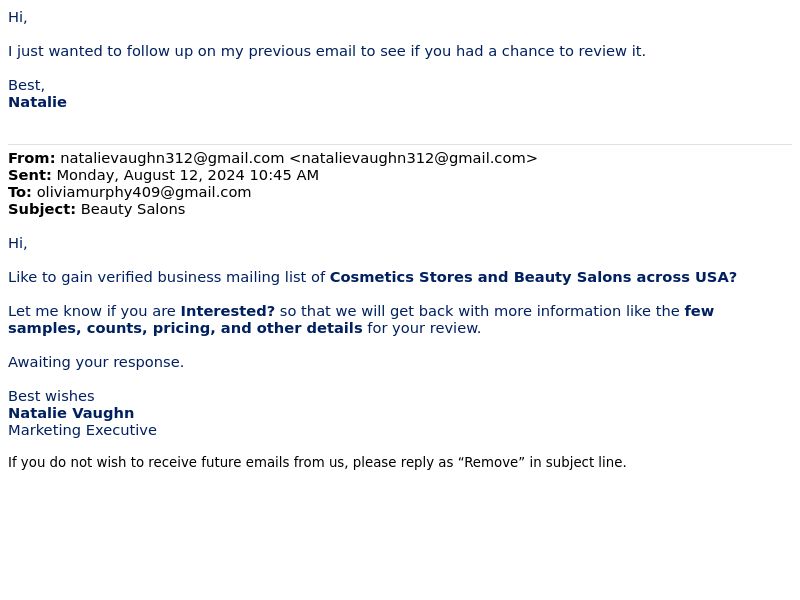Select the bold "Natalie" signature

coord(37,102)
